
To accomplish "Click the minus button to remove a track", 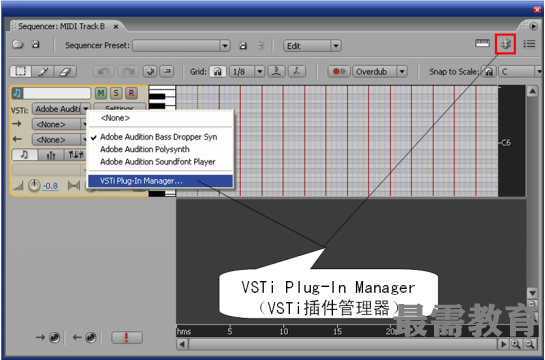I will [167, 72].
